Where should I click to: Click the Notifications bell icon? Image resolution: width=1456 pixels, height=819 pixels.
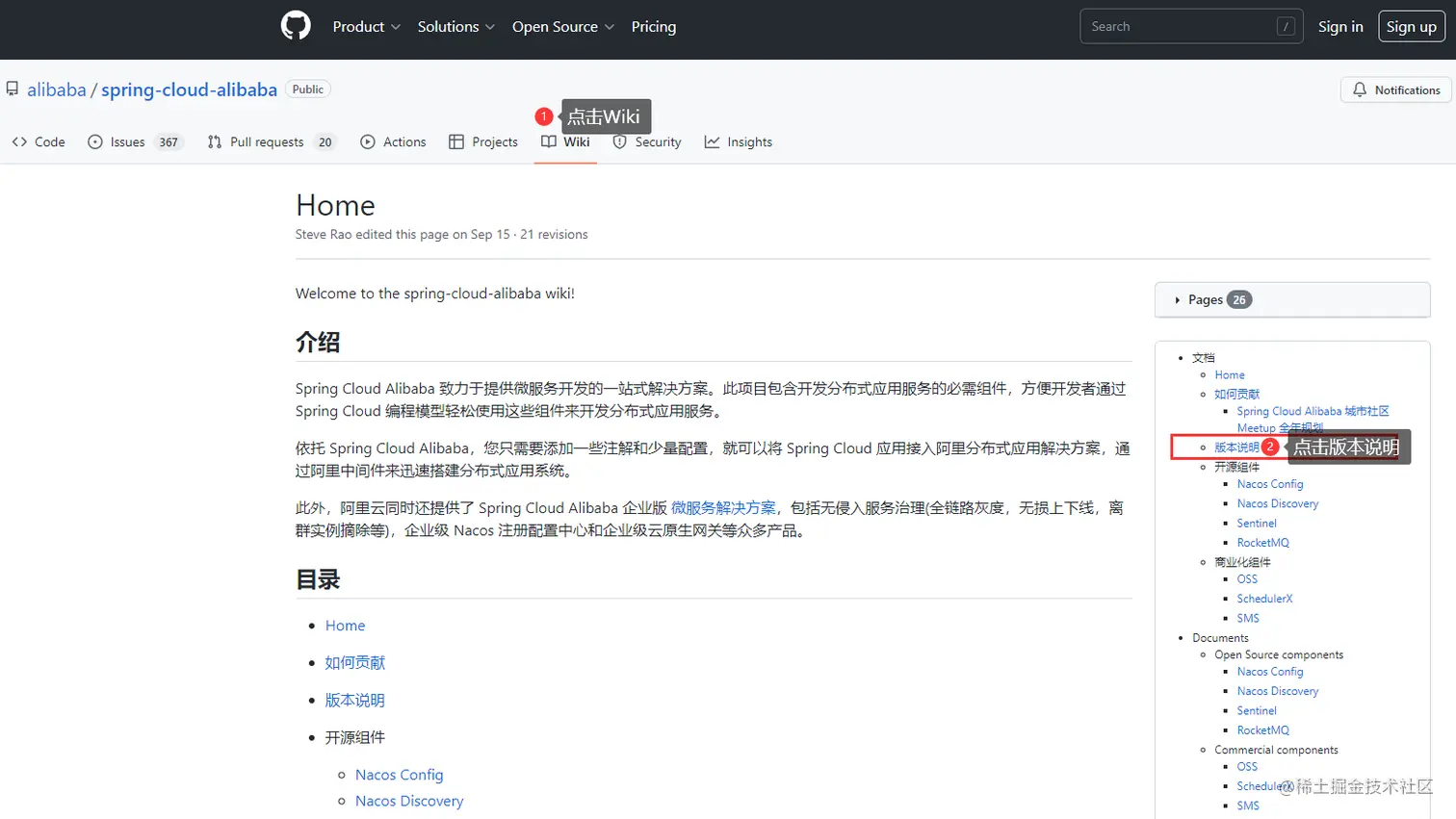1360,90
